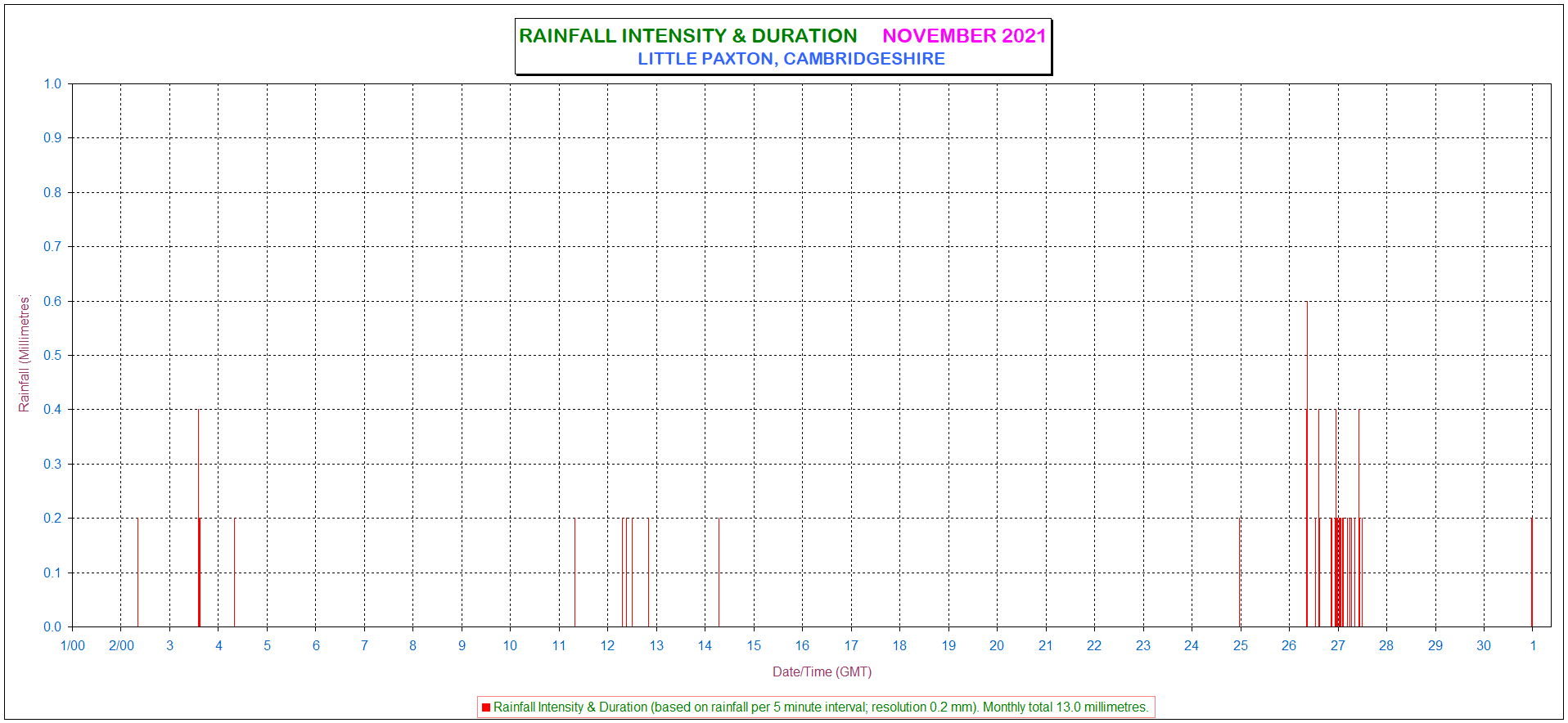
Task: Click the x-axis date label 21
Action: click(1045, 646)
